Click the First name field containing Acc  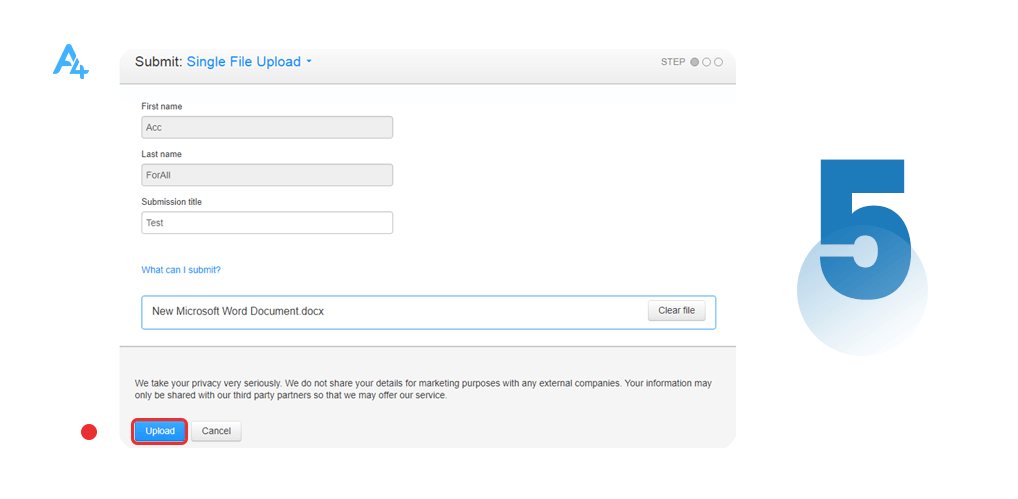[267, 127]
